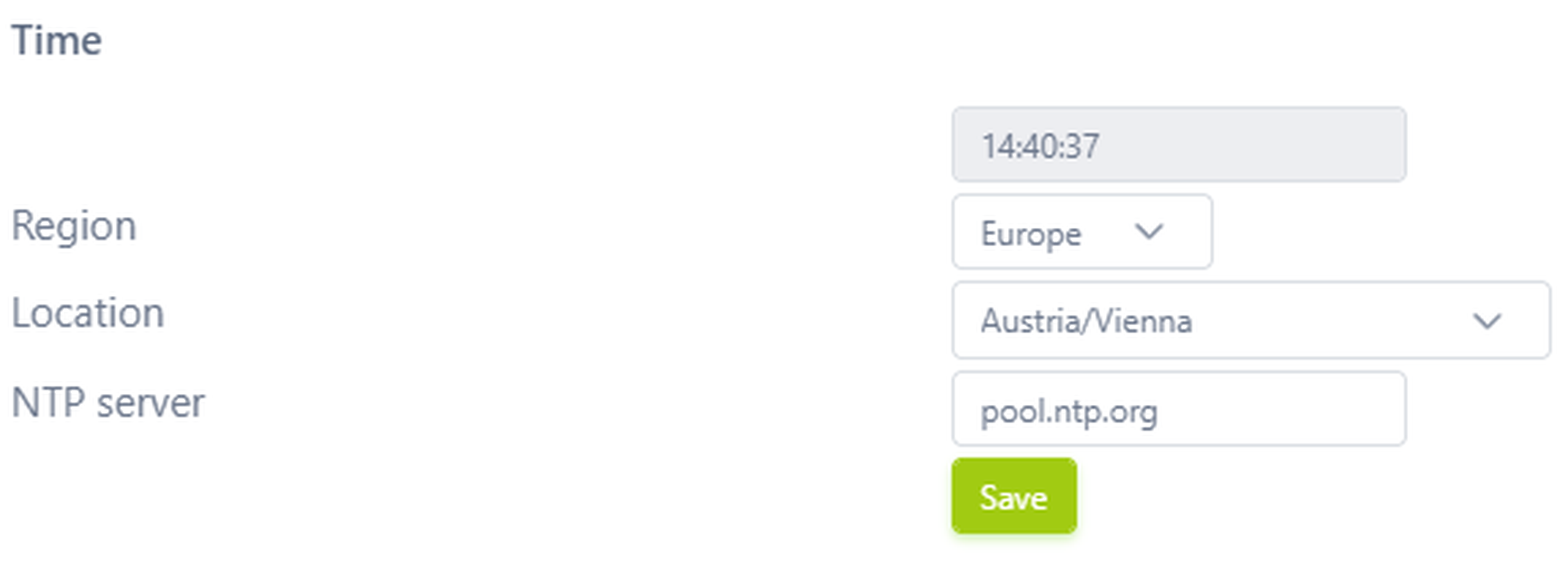Click the NTP server field label
This screenshot has width=1568, height=572.
[108, 403]
